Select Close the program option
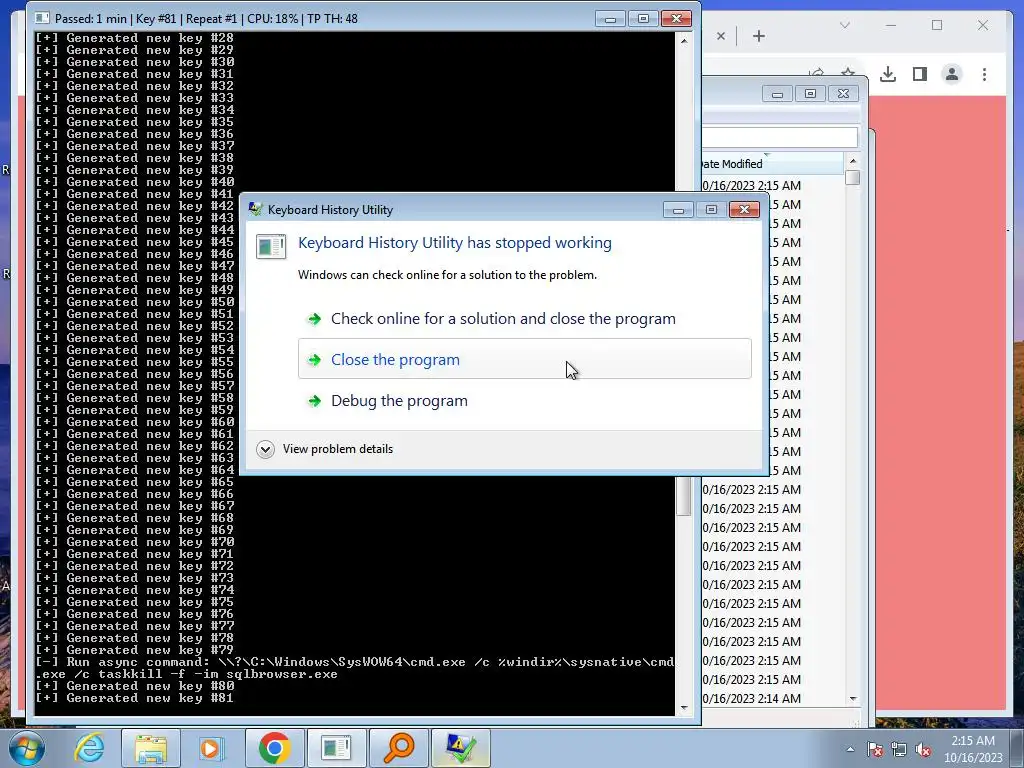This screenshot has height=768, width=1024. point(524,359)
